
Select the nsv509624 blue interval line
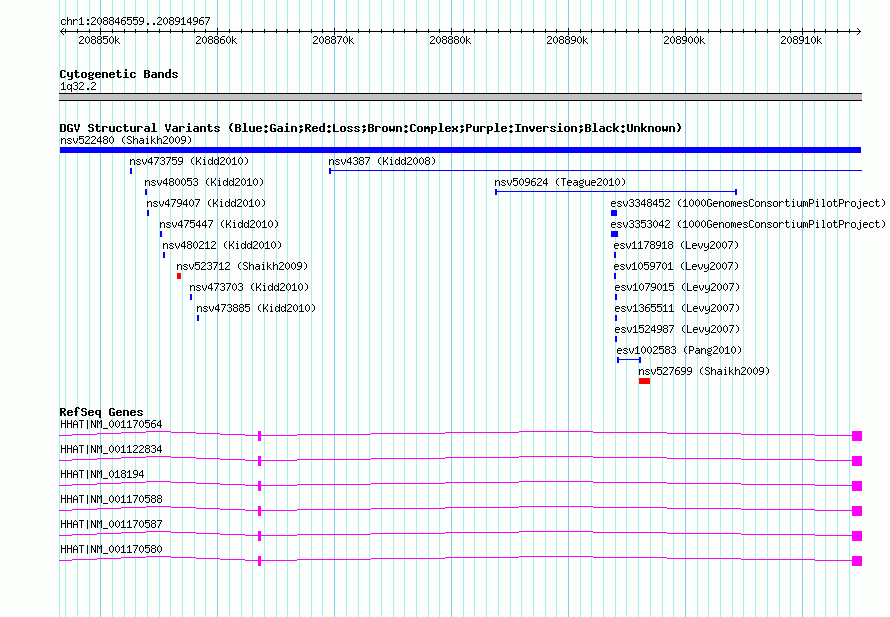(x=616, y=192)
